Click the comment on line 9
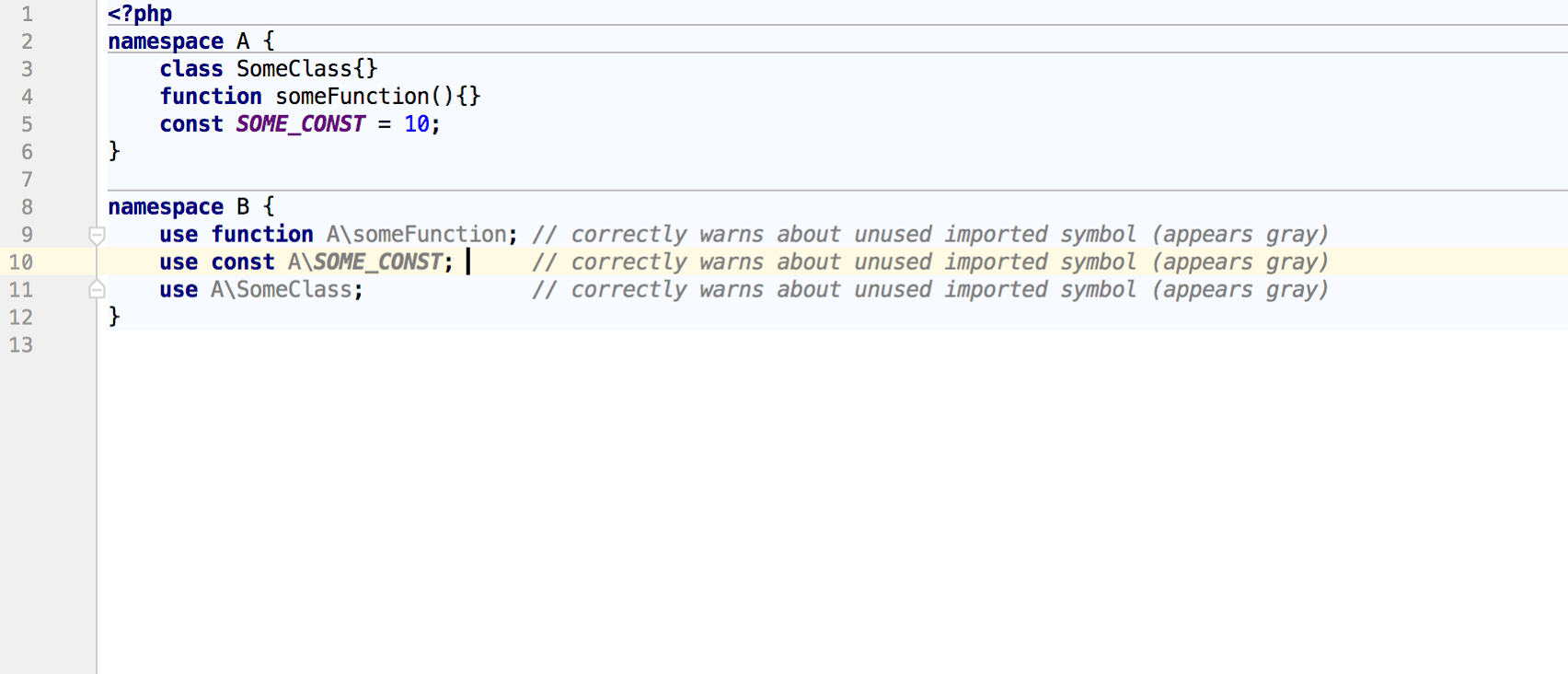This screenshot has height=674, width=1568. tap(929, 235)
